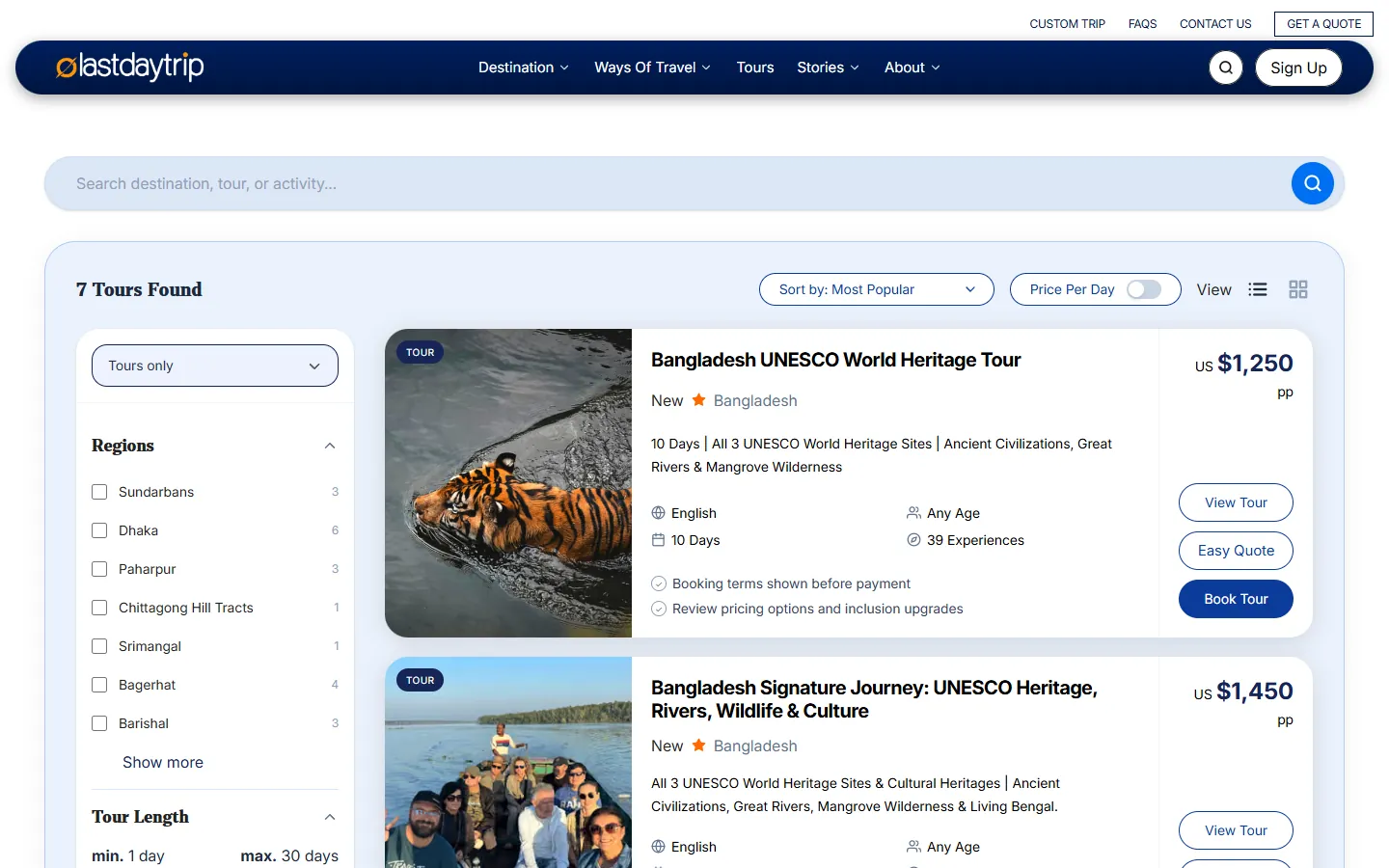Click the US $1,450 price
The width and height of the screenshot is (1389, 868).
pyautogui.click(x=1243, y=692)
